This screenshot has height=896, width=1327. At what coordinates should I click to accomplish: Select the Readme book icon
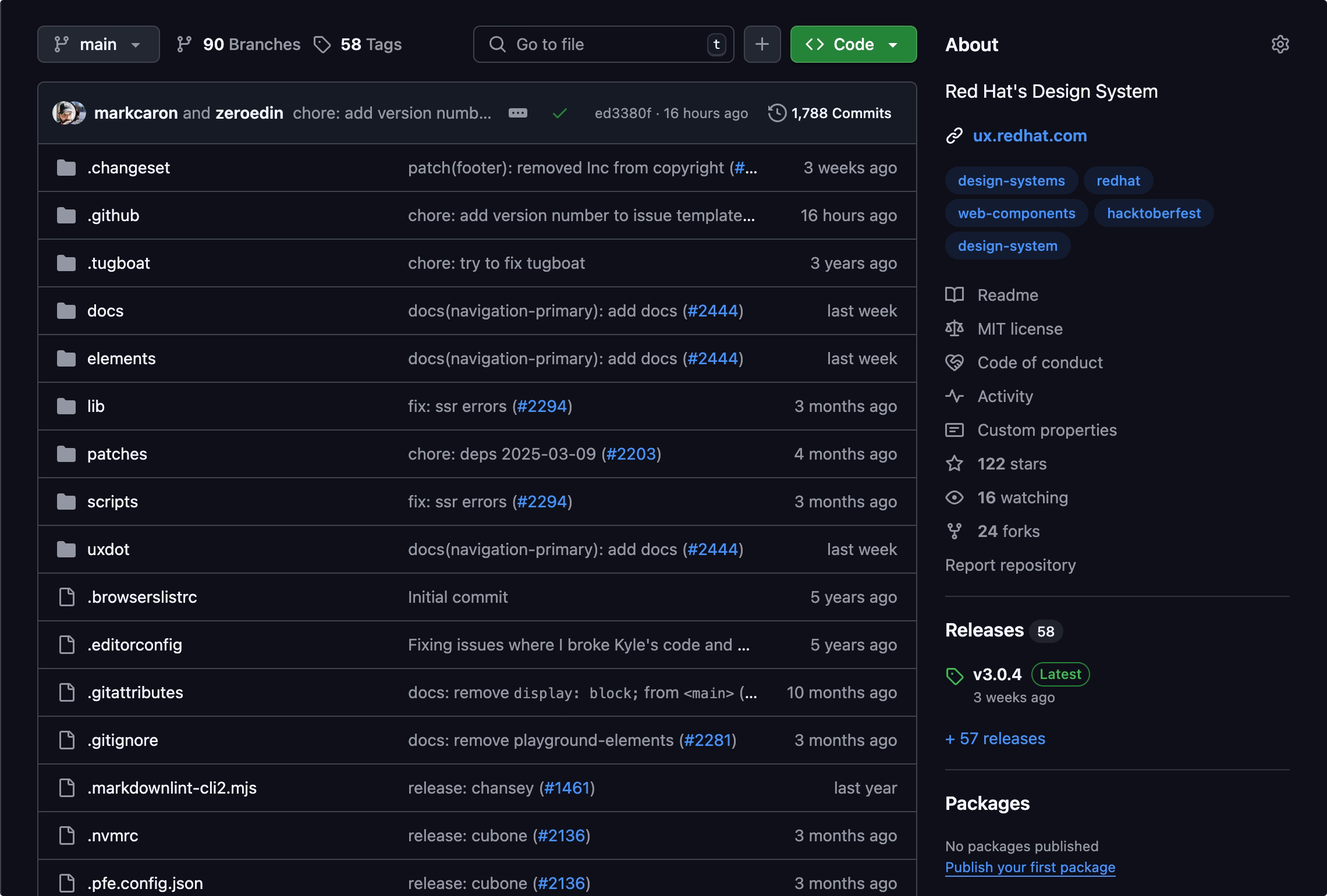pyautogui.click(x=955, y=295)
